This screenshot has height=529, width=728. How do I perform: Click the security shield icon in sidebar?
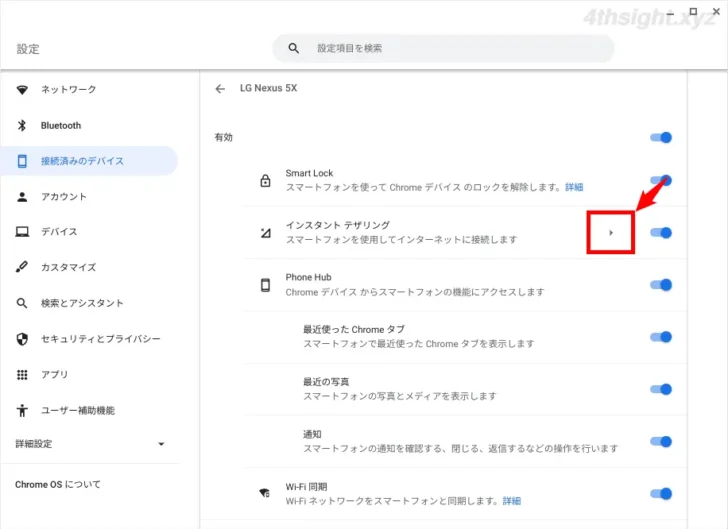coord(22,339)
